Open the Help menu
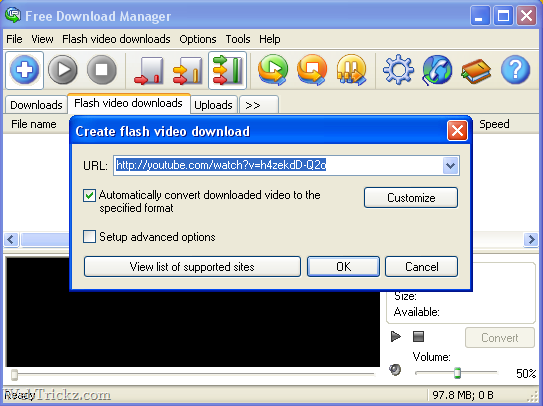This screenshot has height=406, width=543. coord(270,39)
